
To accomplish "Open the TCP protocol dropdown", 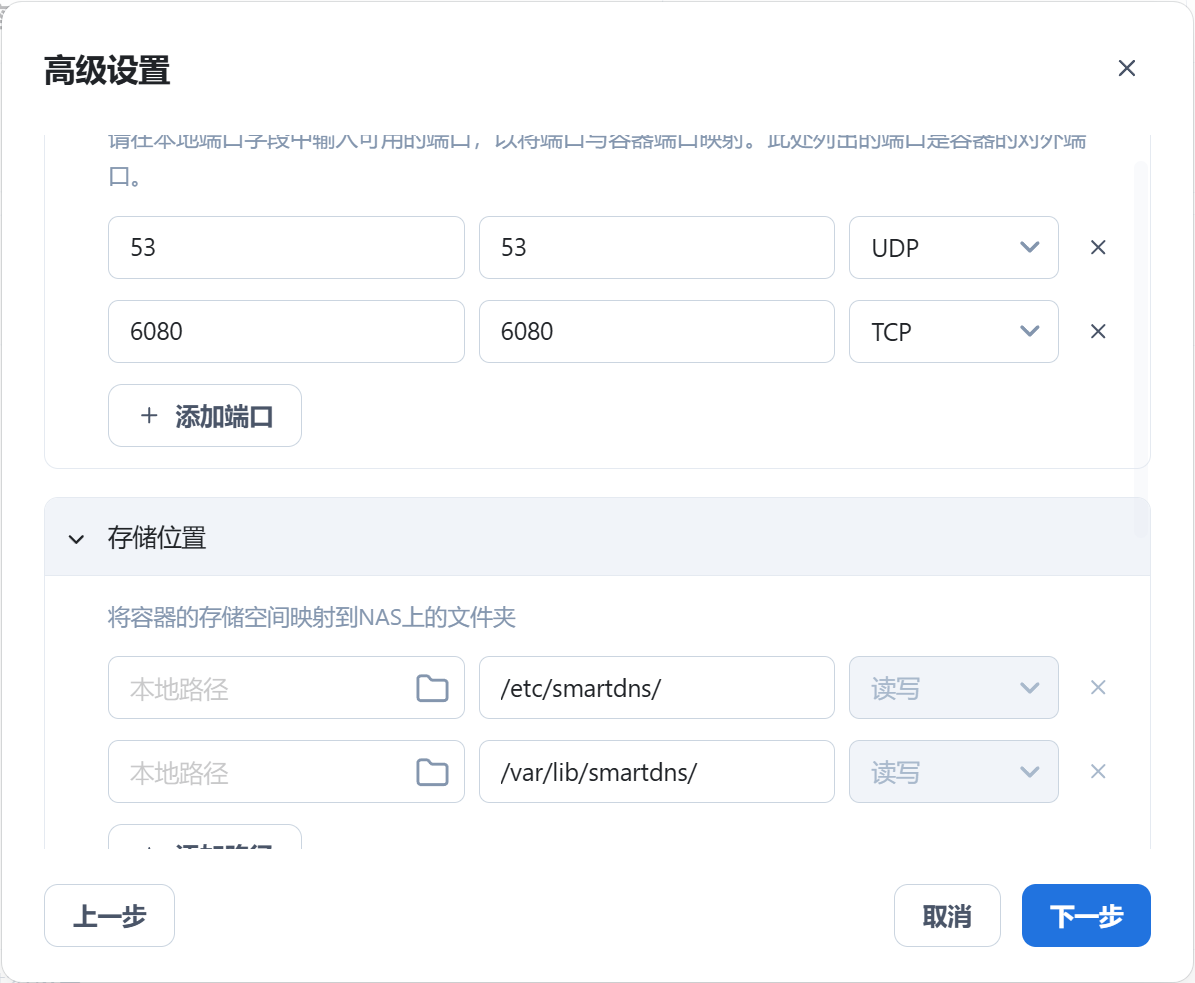I will (953, 332).
